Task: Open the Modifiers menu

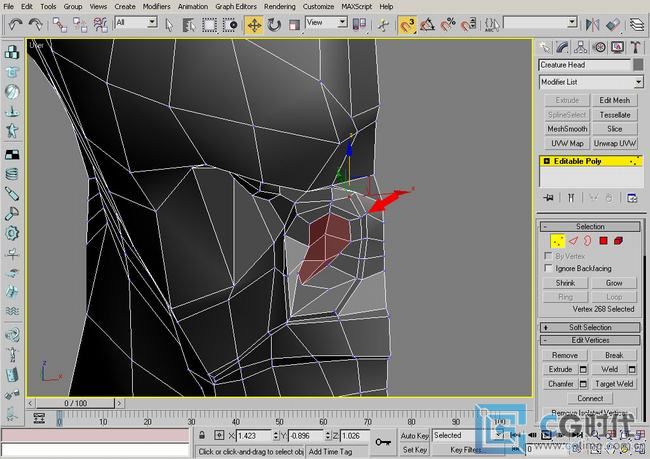Action: [156, 7]
